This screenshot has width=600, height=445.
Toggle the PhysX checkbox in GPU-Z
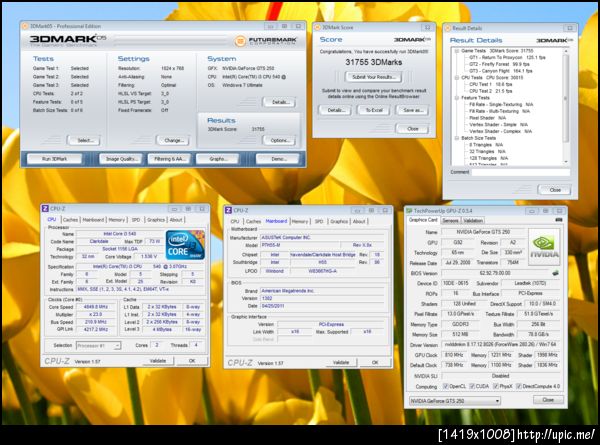point(496,386)
